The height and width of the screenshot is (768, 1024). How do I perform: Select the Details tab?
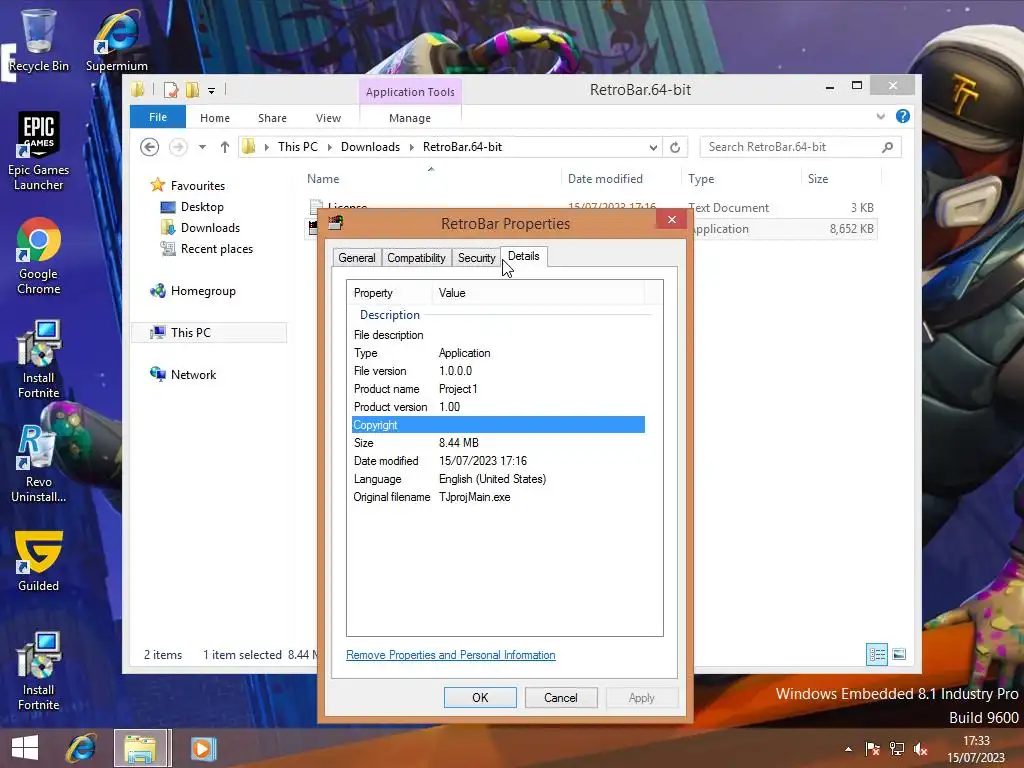(x=524, y=256)
